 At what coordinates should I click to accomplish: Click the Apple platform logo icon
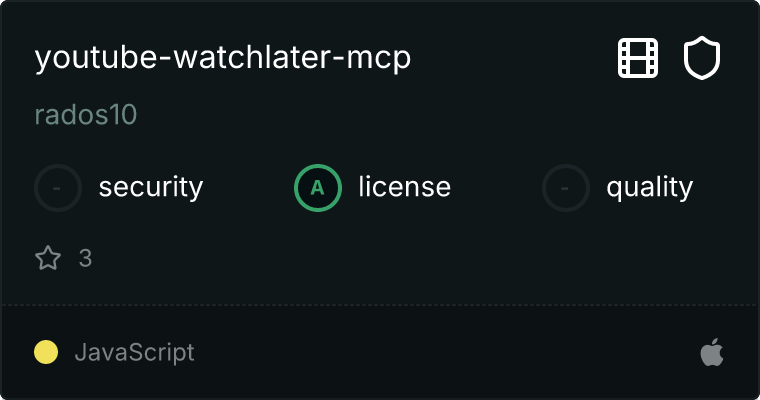712,352
